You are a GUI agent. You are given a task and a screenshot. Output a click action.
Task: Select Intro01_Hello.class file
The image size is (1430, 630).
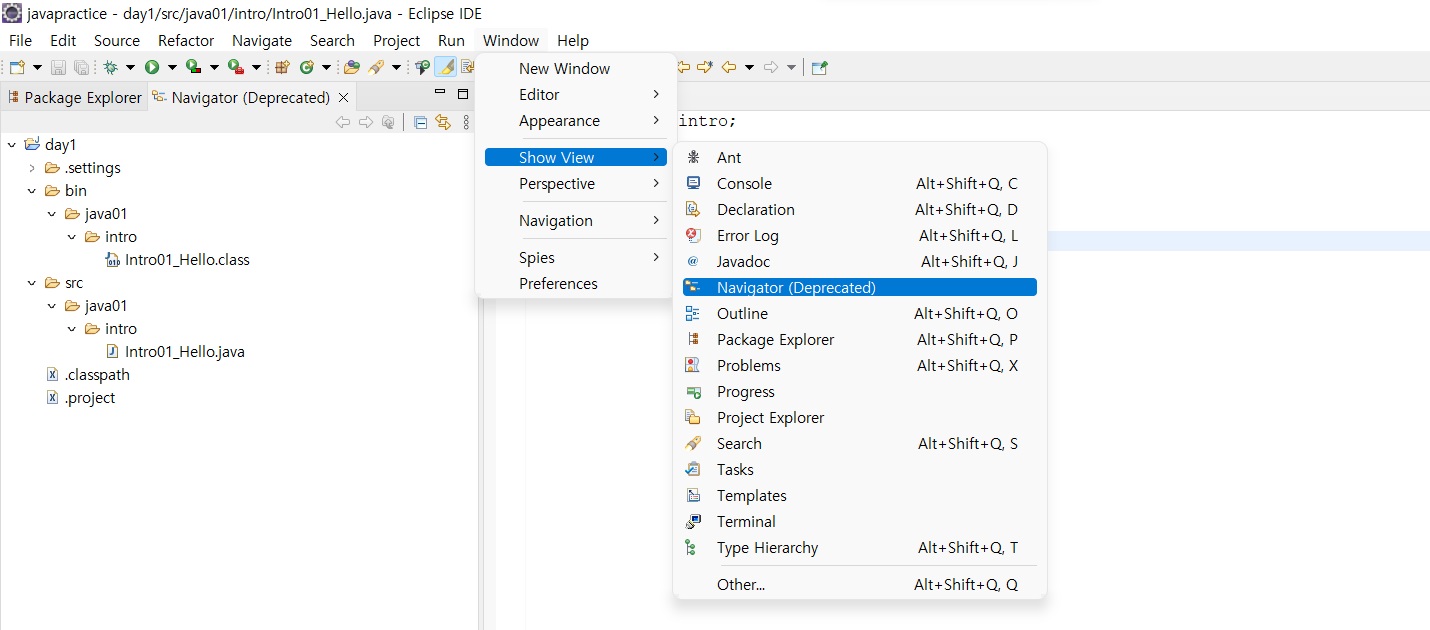177,260
